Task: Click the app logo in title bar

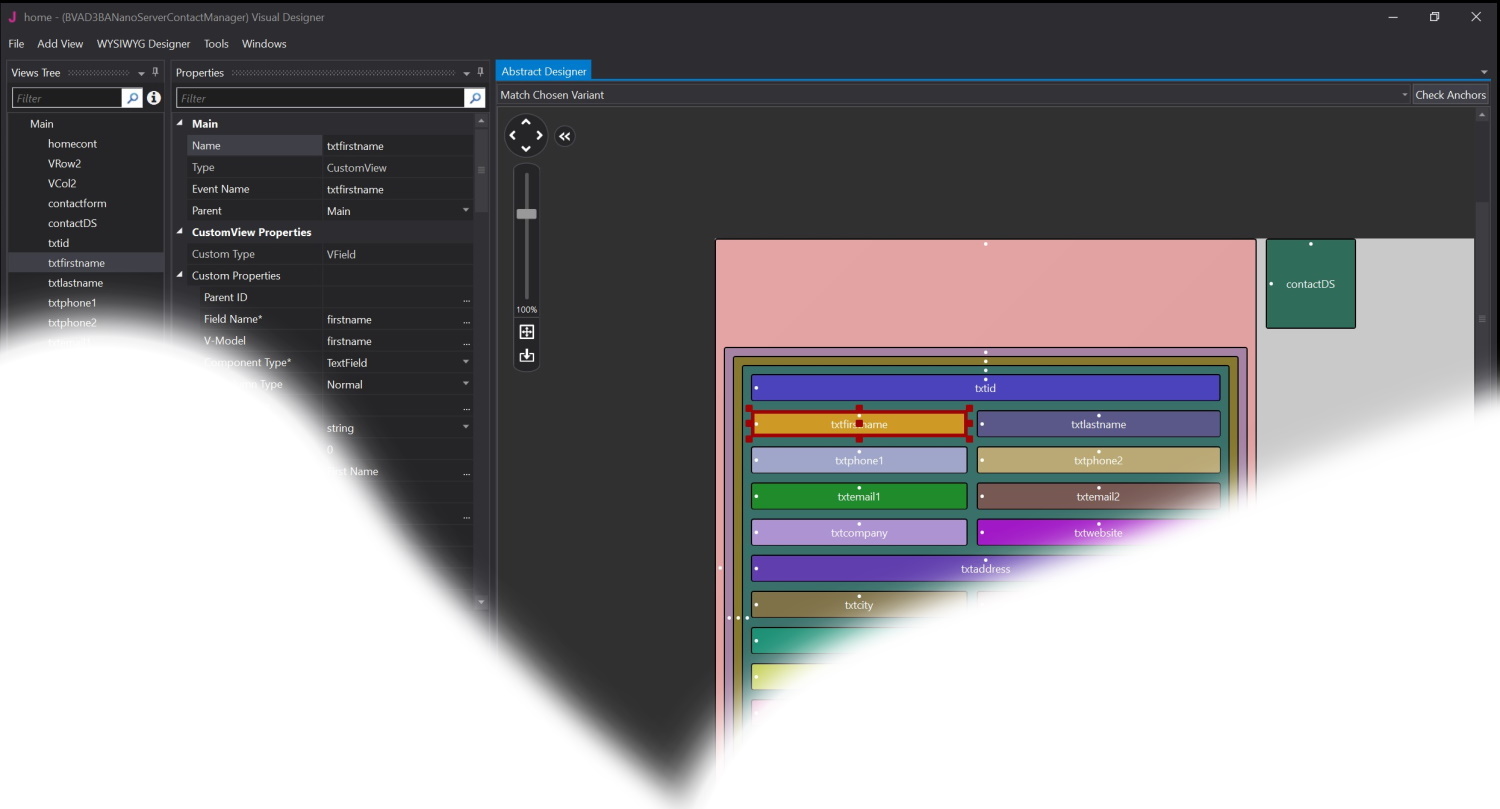Action: (x=13, y=17)
